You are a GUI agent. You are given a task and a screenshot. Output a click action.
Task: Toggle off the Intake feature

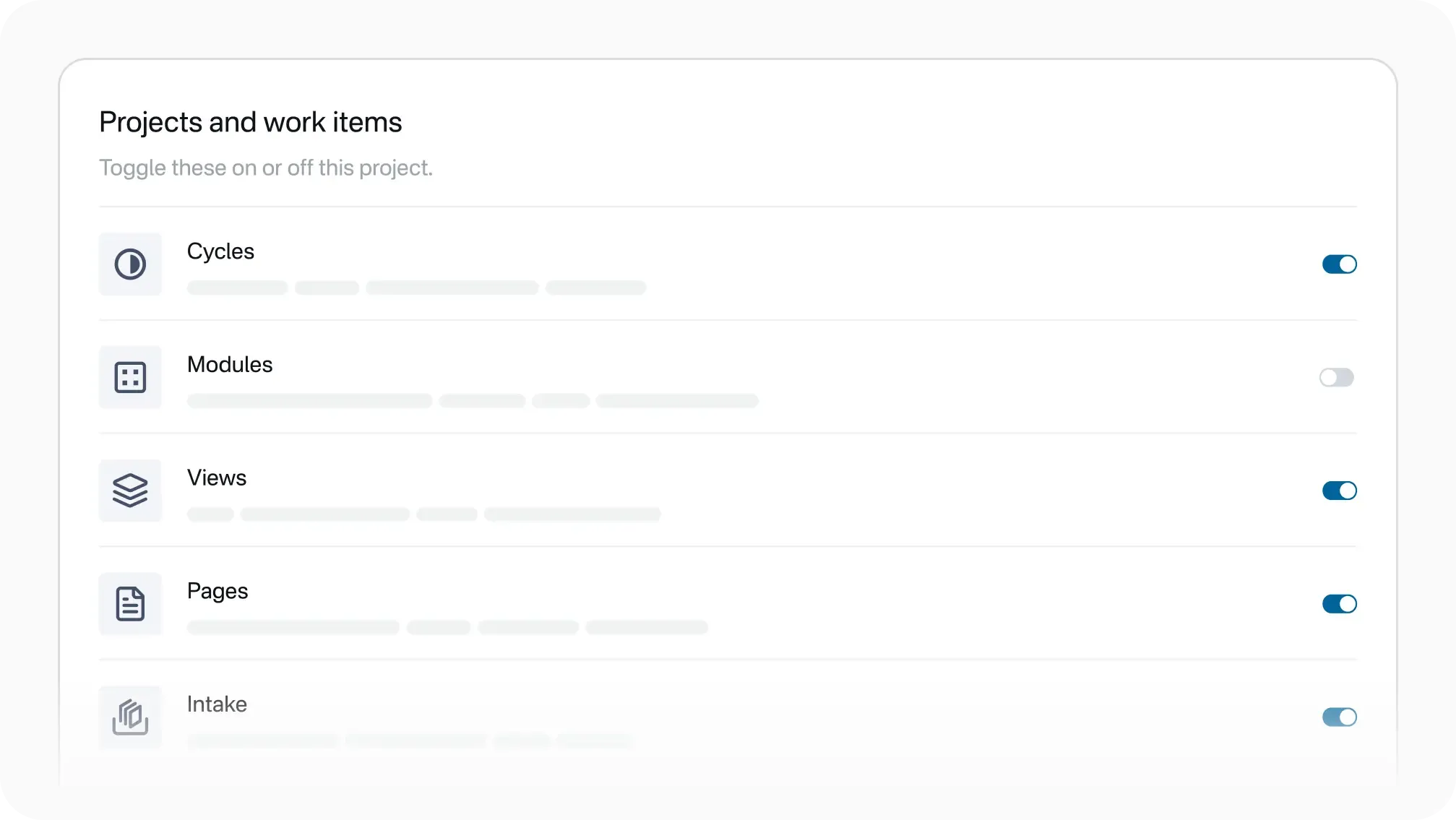click(x=1339, y=717)
